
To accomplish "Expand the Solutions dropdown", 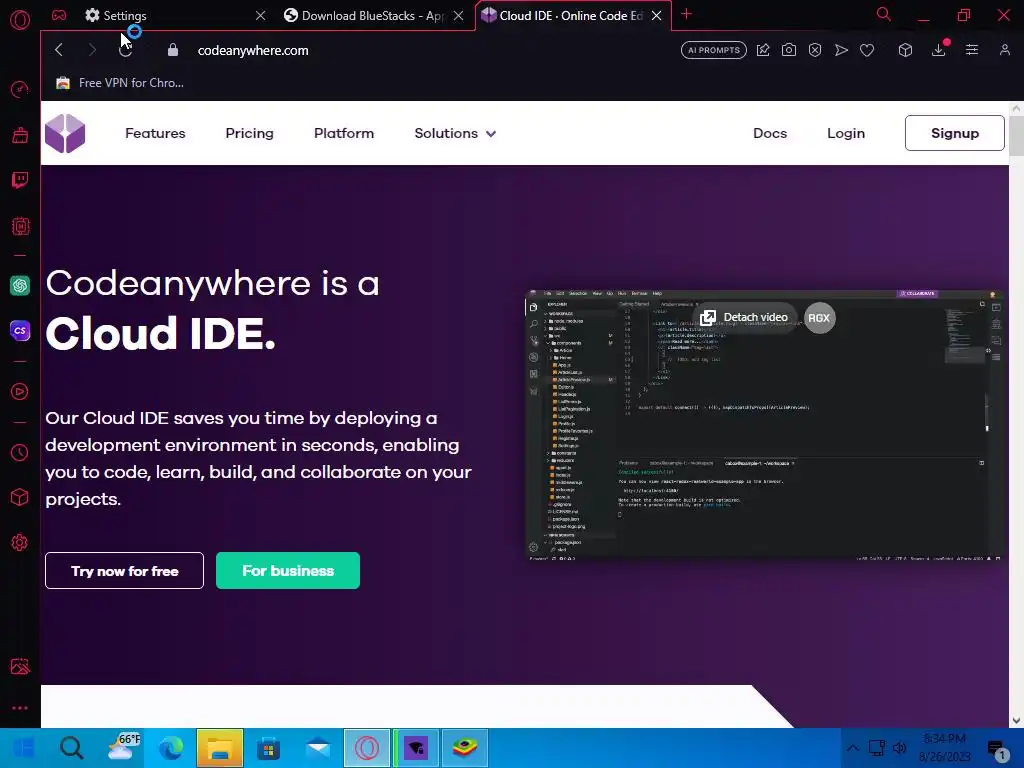I will pos(455,133).
